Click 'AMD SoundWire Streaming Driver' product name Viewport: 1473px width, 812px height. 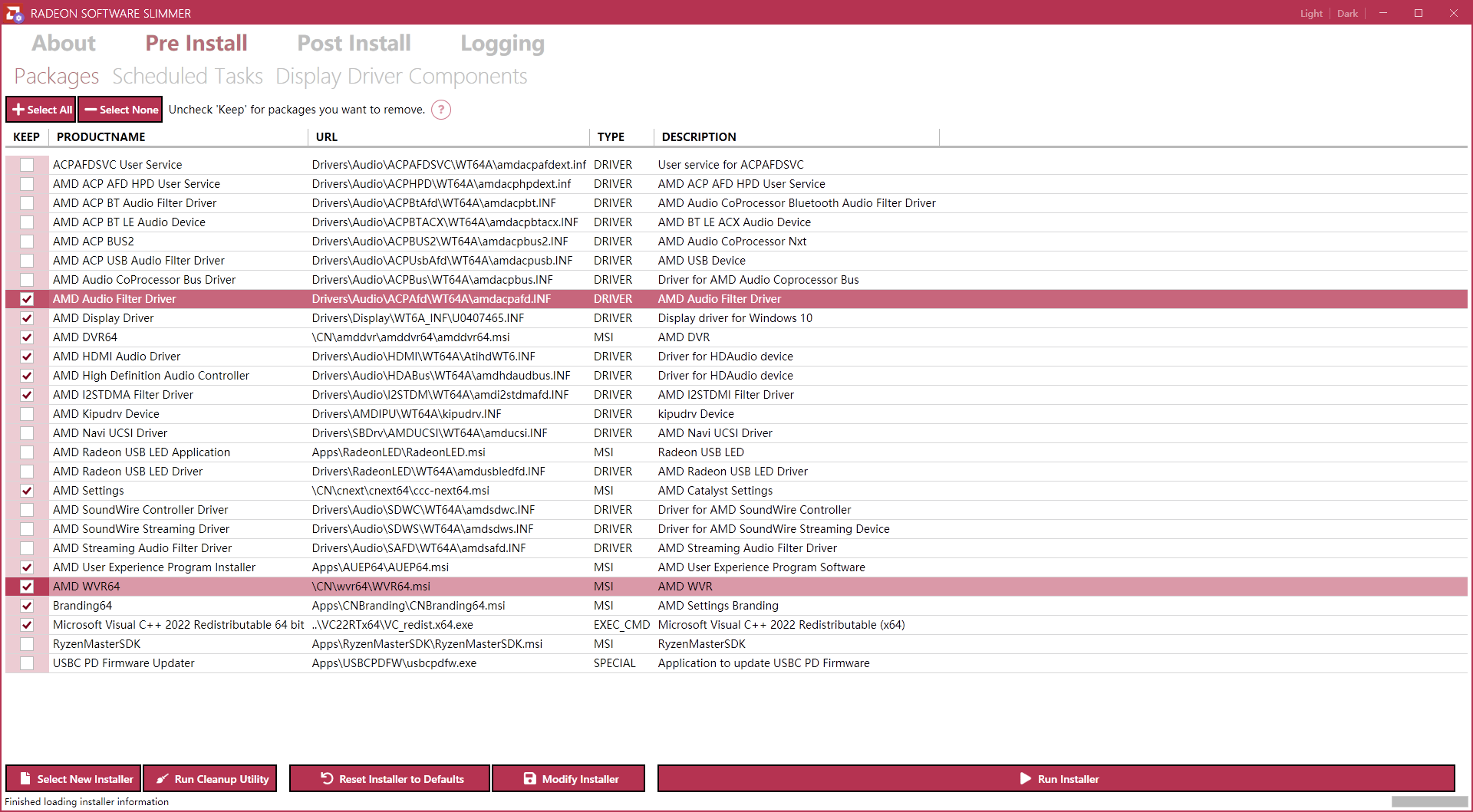141,529
